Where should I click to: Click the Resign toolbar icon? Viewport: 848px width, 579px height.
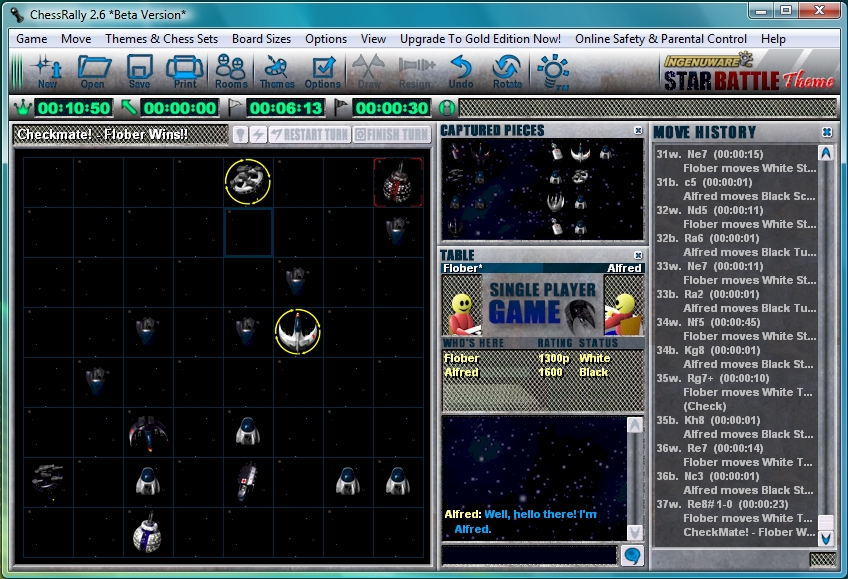pos(415,71)
